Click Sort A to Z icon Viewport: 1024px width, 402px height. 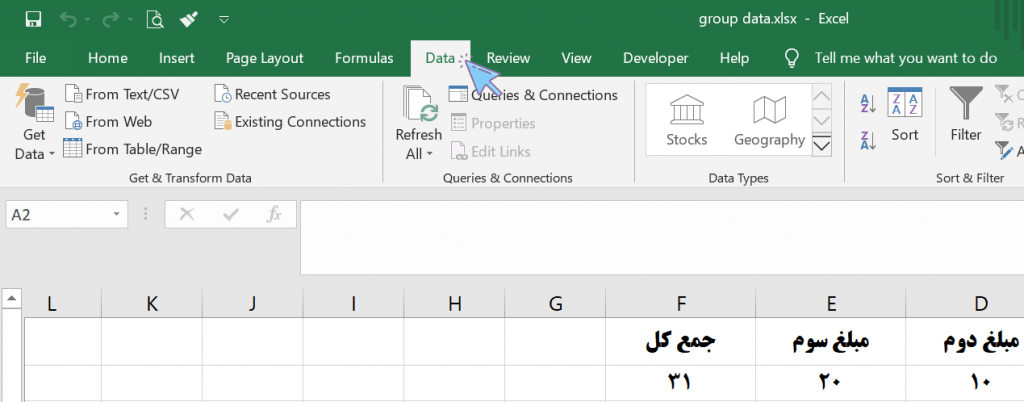868,103
